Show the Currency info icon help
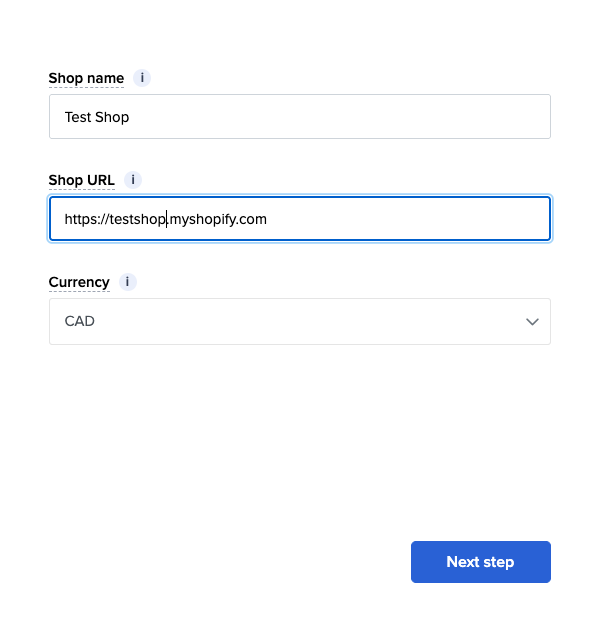Screen dimensions: 605x621 (x=127, y=282)
